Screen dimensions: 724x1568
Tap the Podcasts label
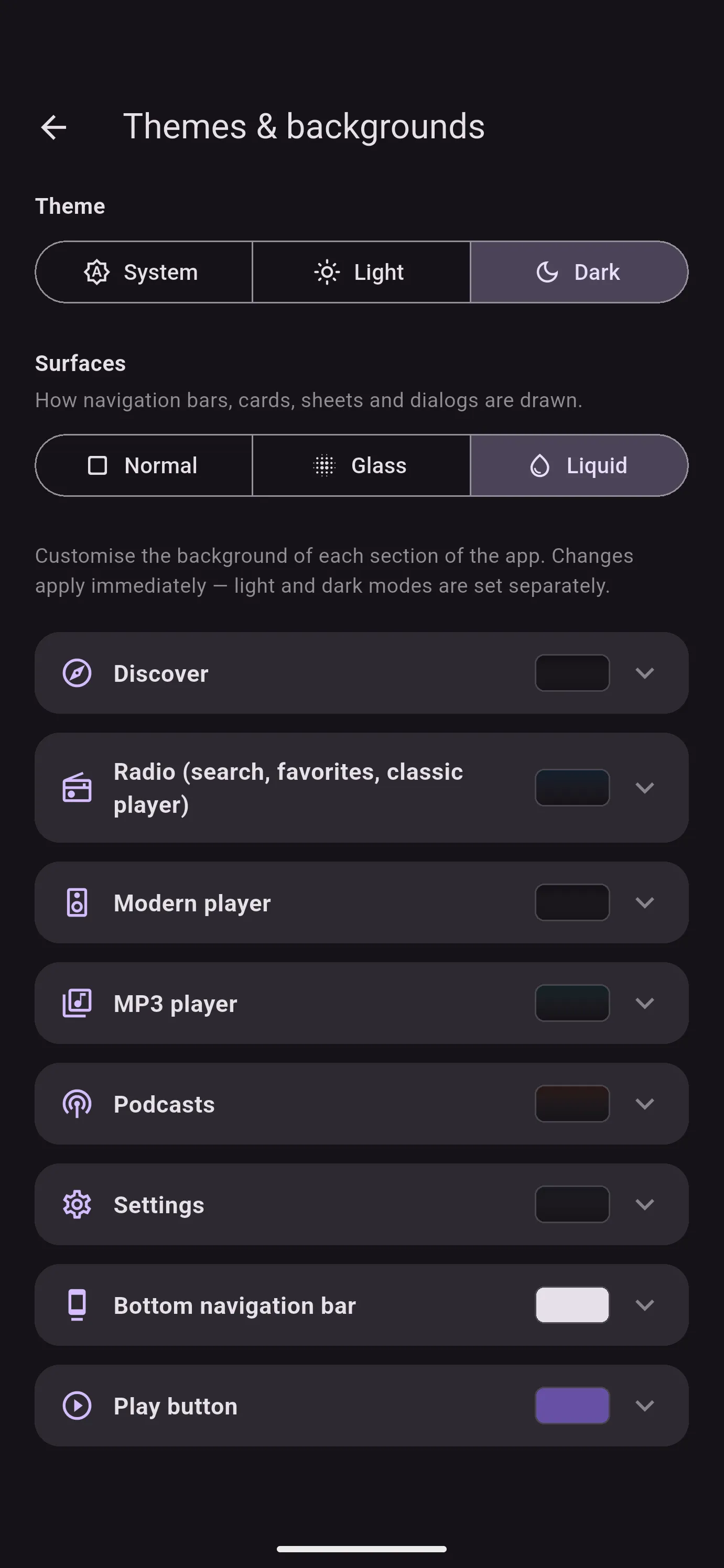(165, 1104)
